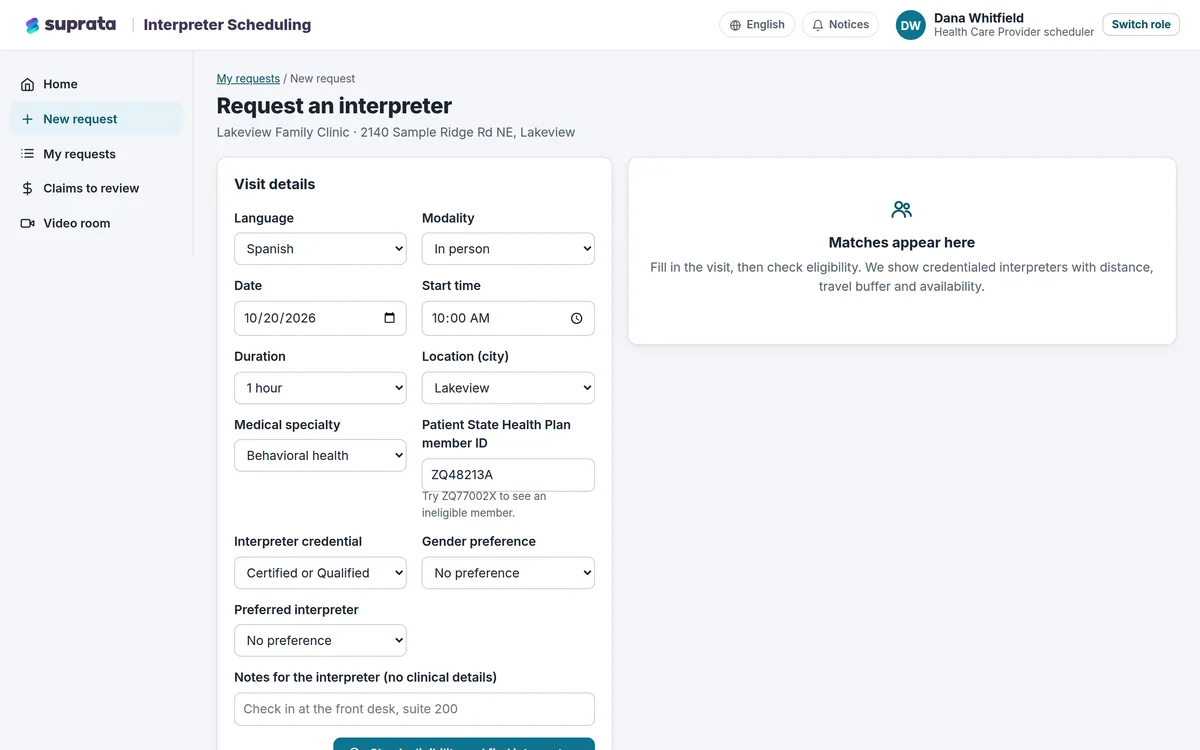Image resolution: width=1200 pixels, height=750 pixels.
Task: Click the Notes for the interpreter field
Action: (x=414, y=709)
